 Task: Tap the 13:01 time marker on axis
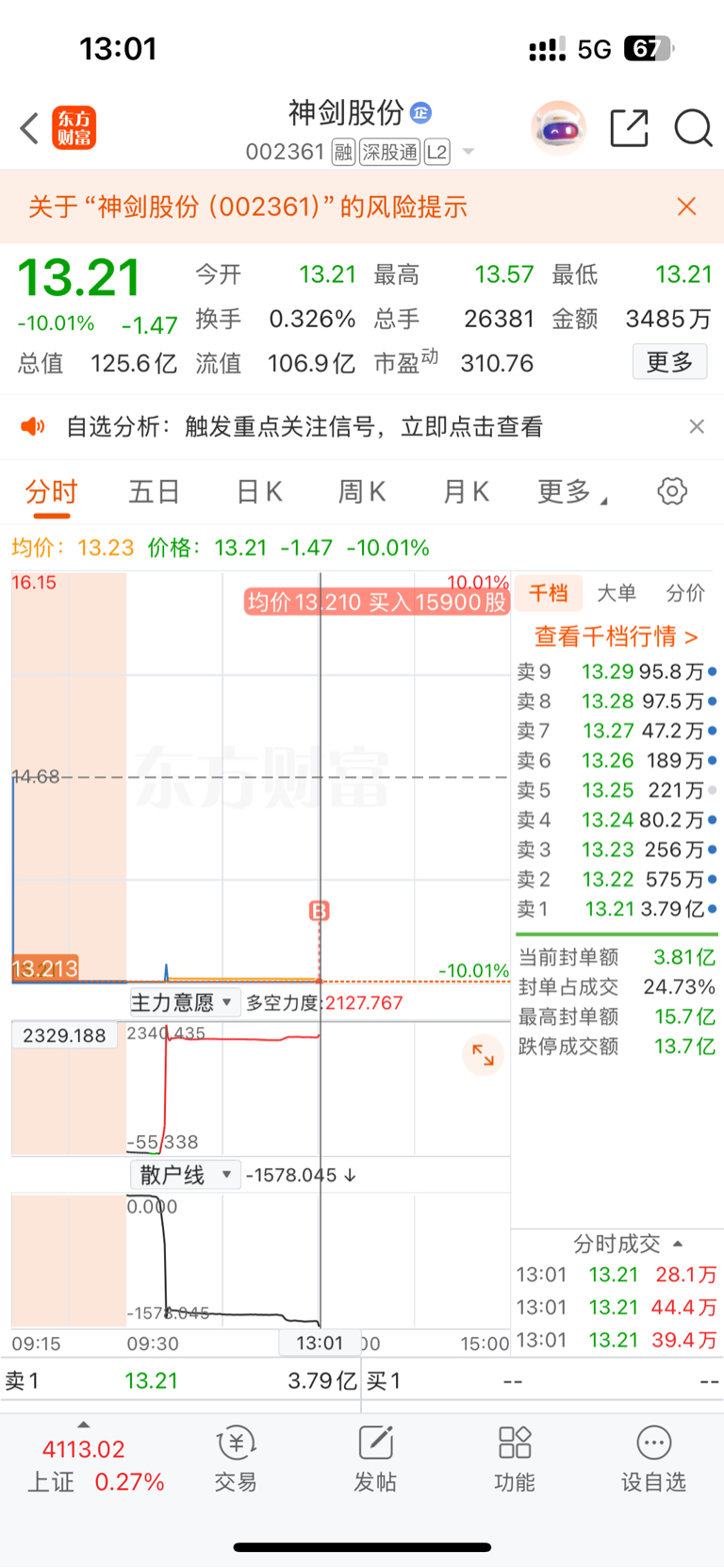tap(320, 1343)
